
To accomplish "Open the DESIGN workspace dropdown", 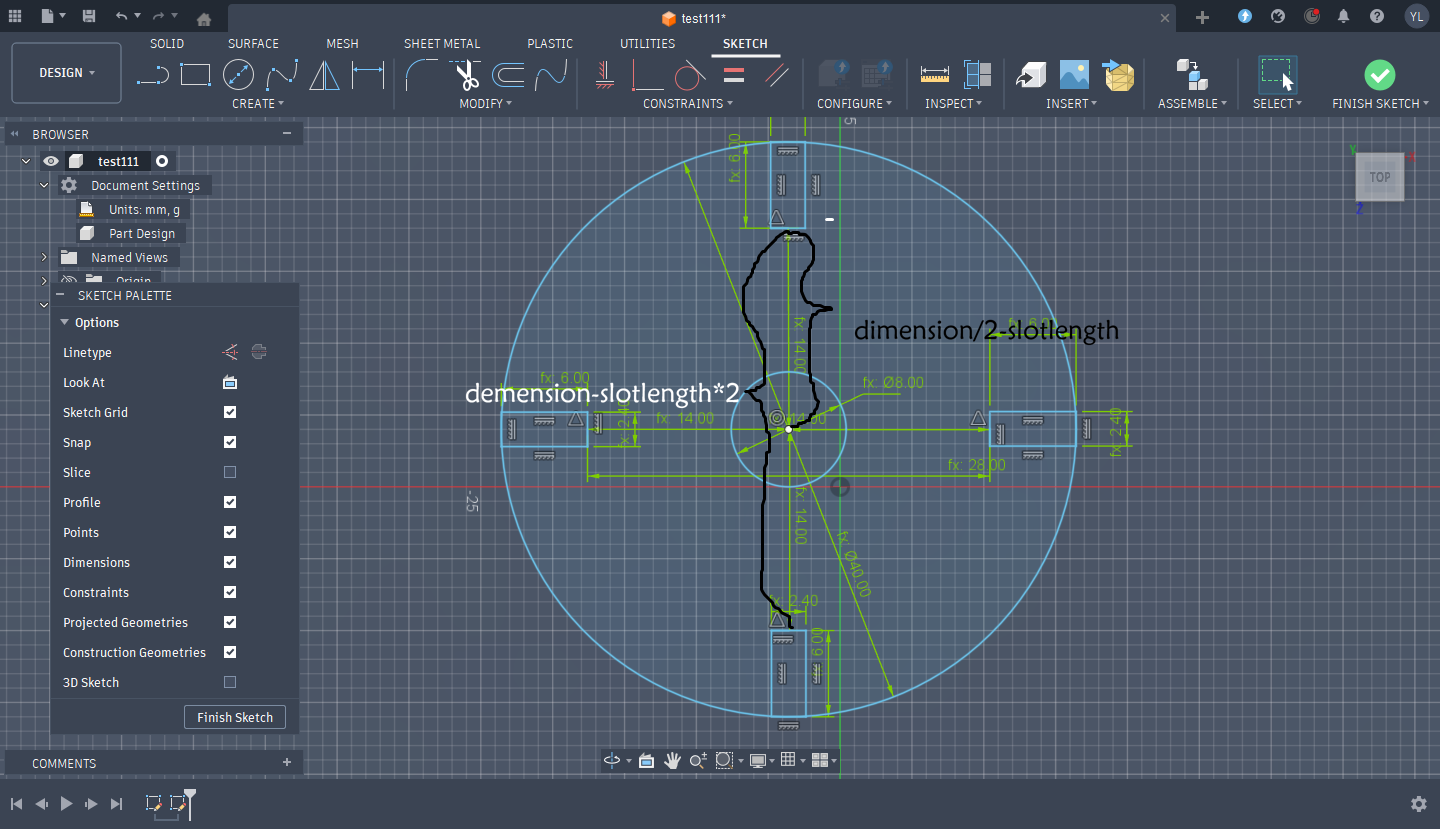I will coord(67,73).
